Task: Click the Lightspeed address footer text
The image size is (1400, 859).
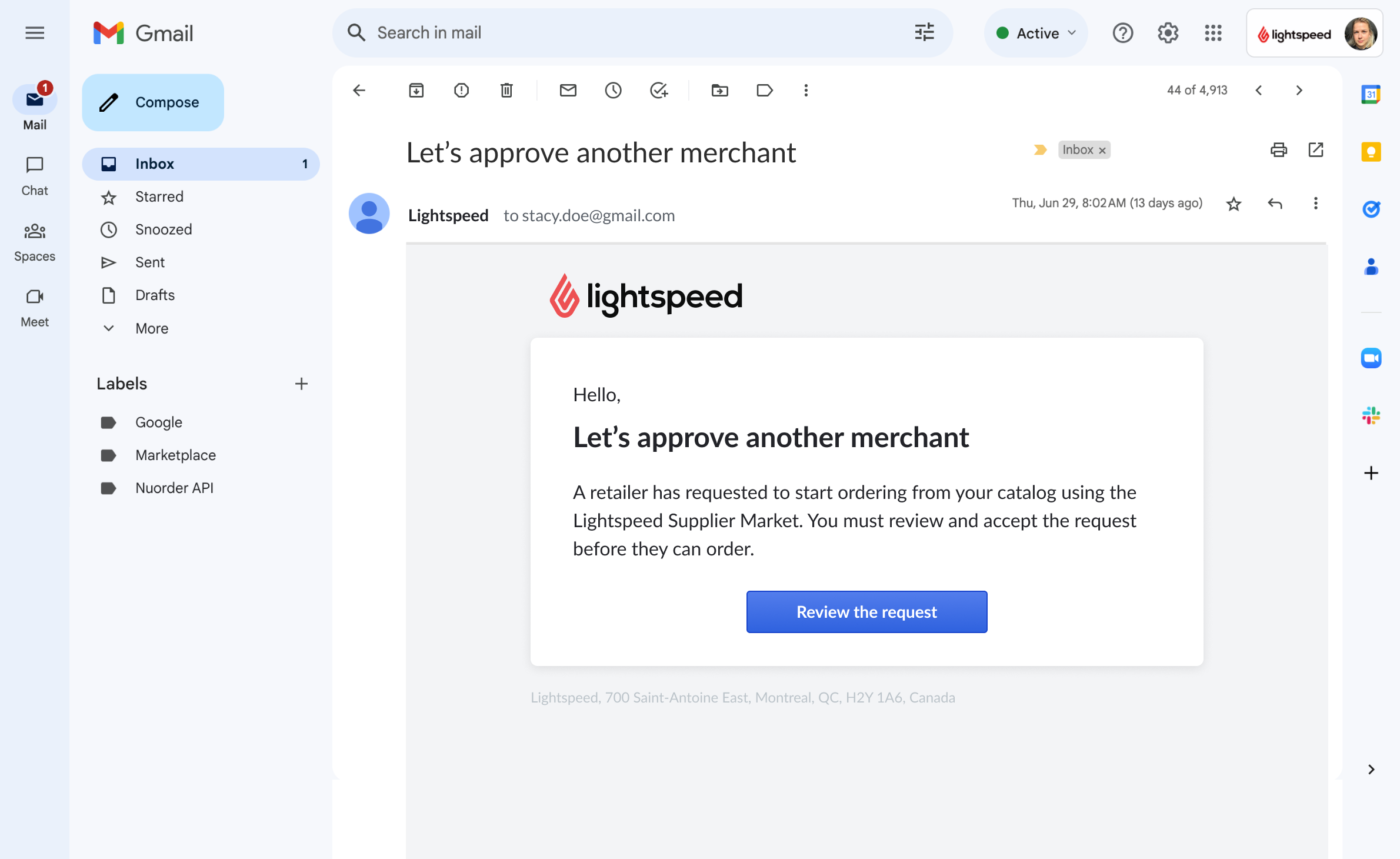Action: (742, 698)
